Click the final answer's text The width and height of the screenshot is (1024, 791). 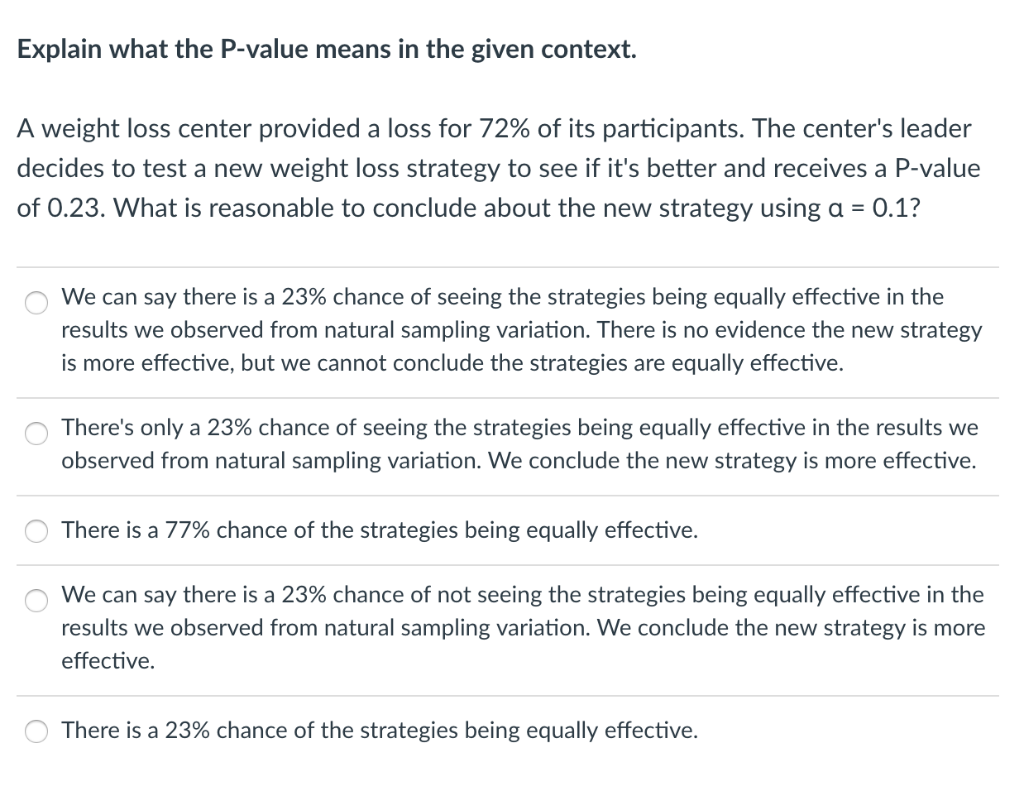[x=380, y=731]
